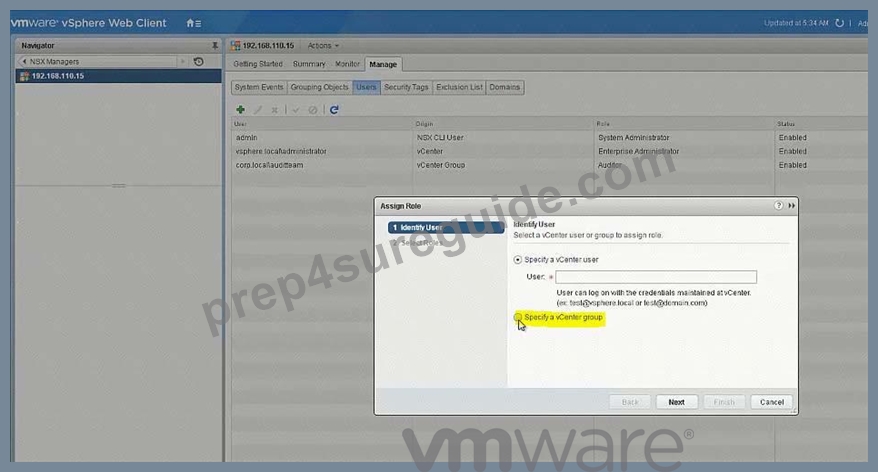Switch to the Getting Started tab
Screen dimensions: 878x472
pos(258,64)
